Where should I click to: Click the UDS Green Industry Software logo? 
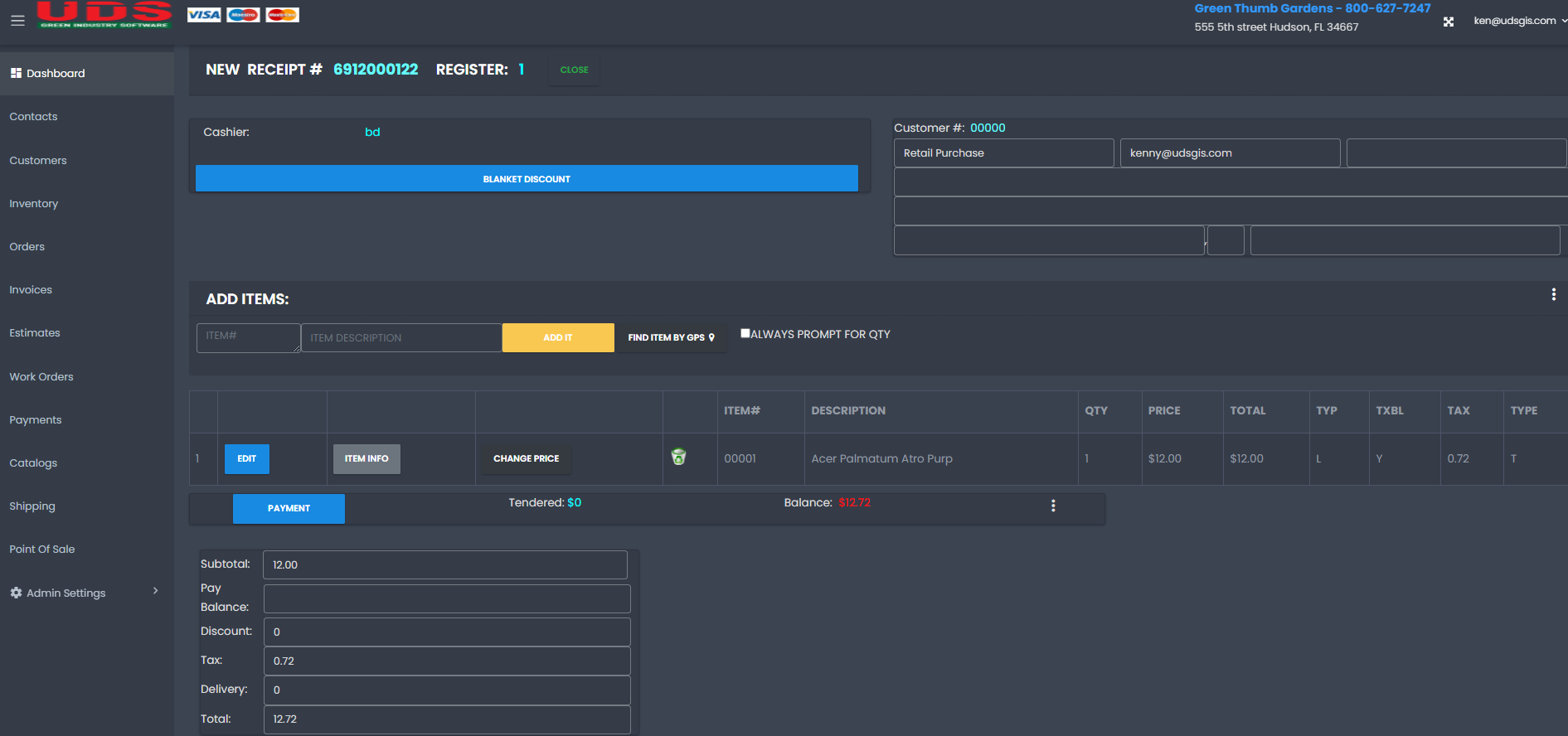point(104,15)
